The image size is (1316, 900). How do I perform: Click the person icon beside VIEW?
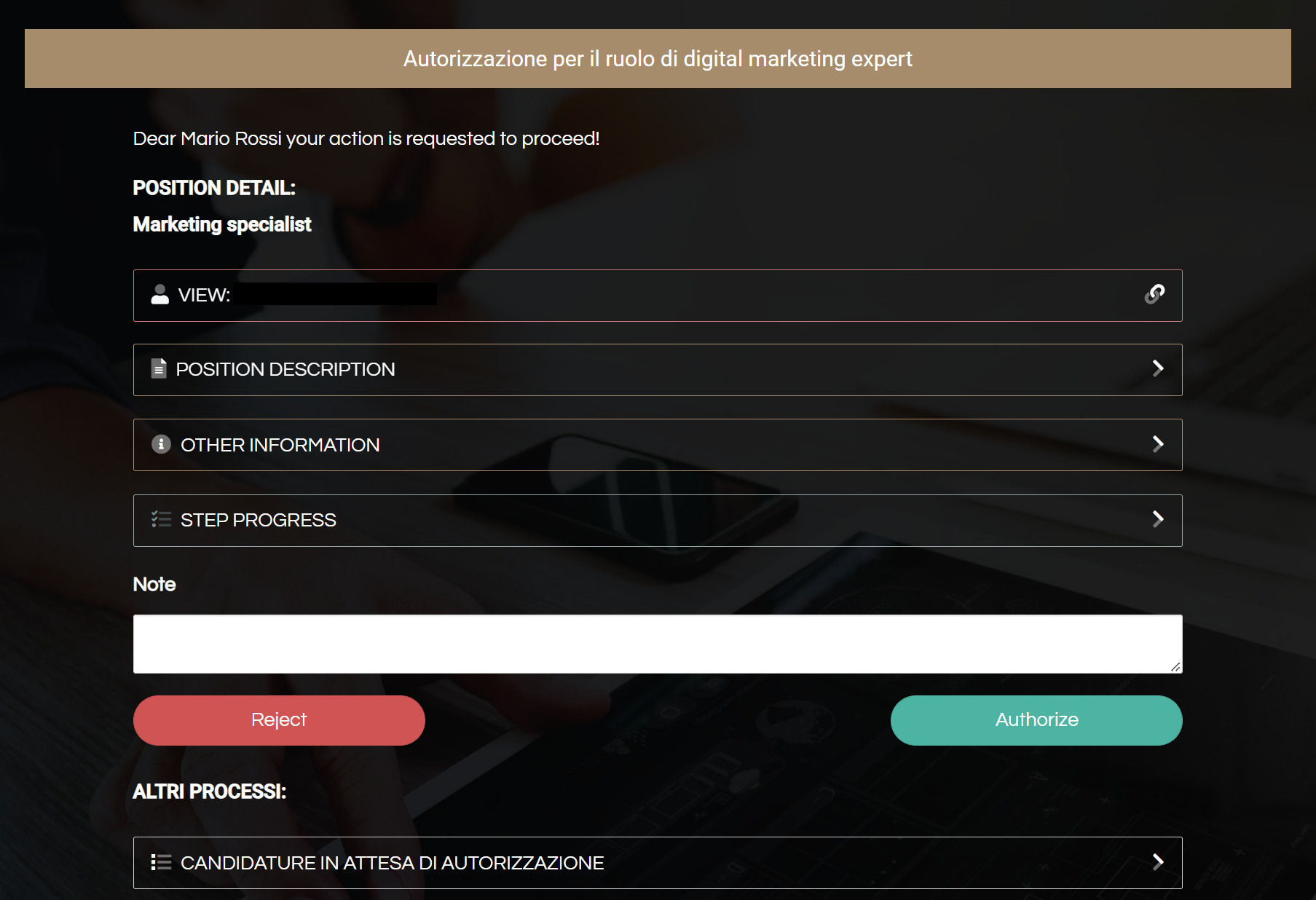pos(160,294)
